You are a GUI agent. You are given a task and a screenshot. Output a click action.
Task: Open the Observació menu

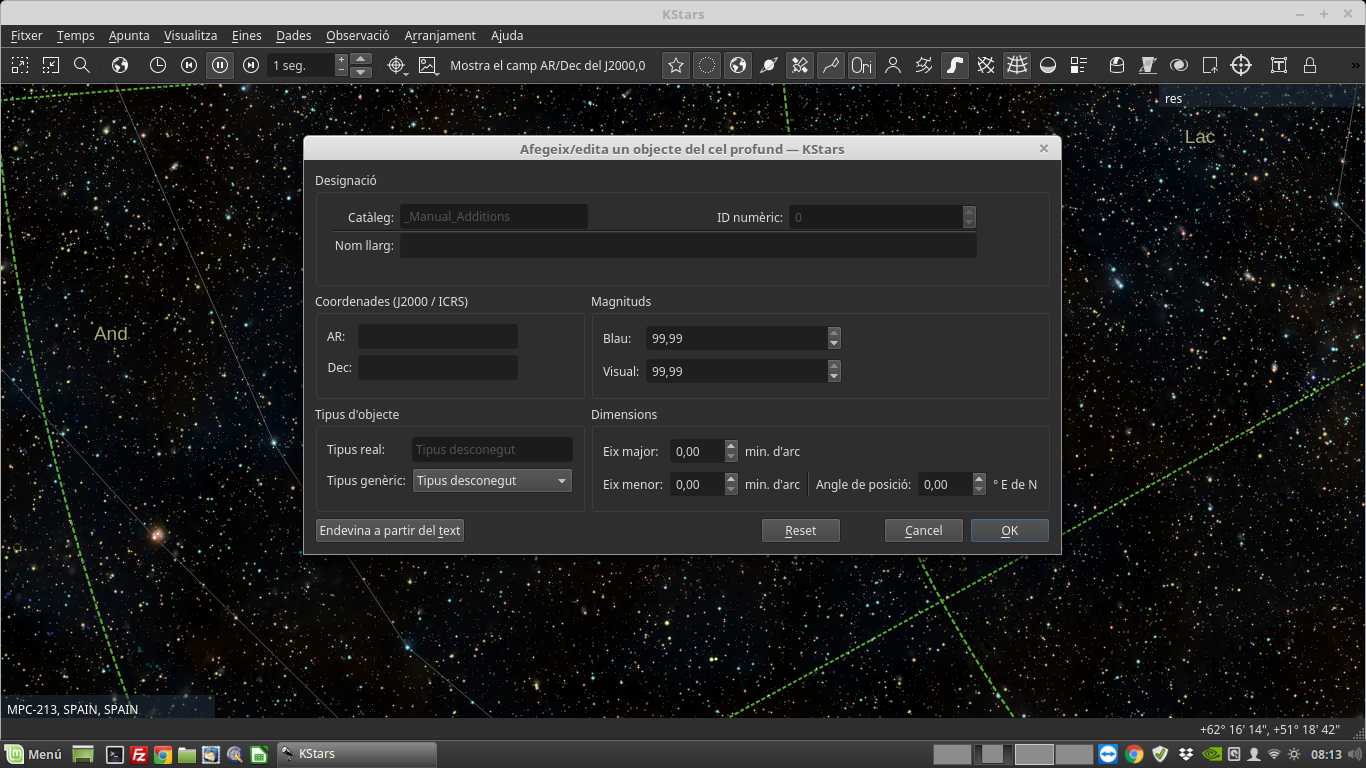(358, 35)
